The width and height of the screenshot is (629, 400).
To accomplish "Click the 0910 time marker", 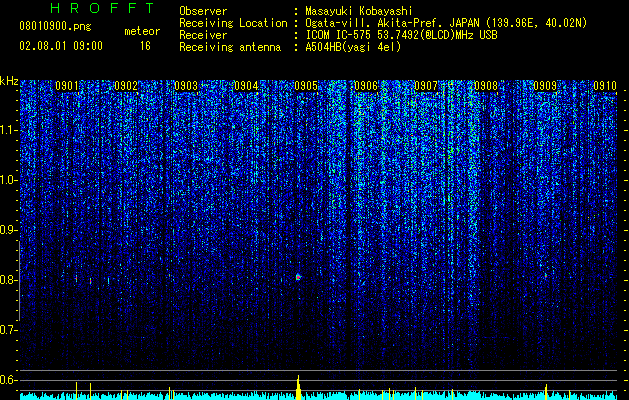I will pyautogui.click(x=605, y=86).
